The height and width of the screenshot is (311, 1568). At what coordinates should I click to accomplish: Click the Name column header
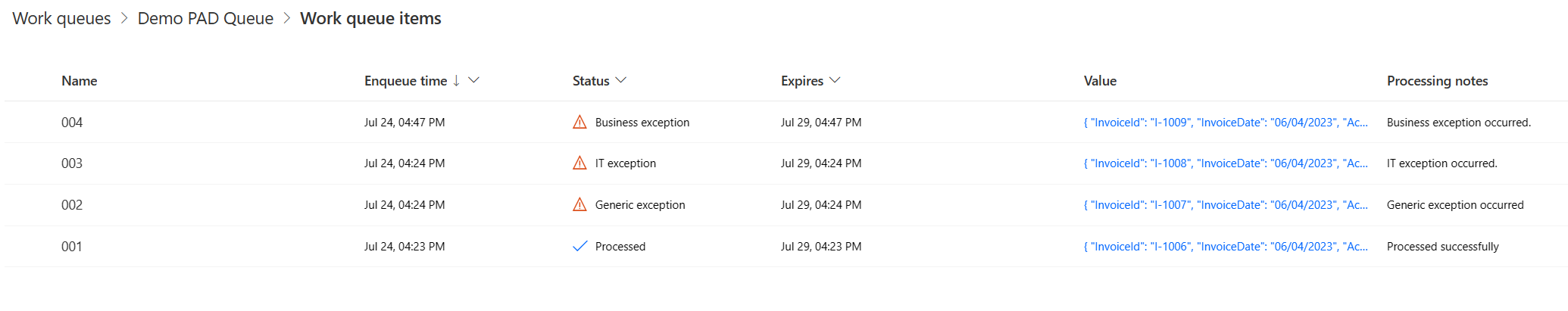[80, 81]
